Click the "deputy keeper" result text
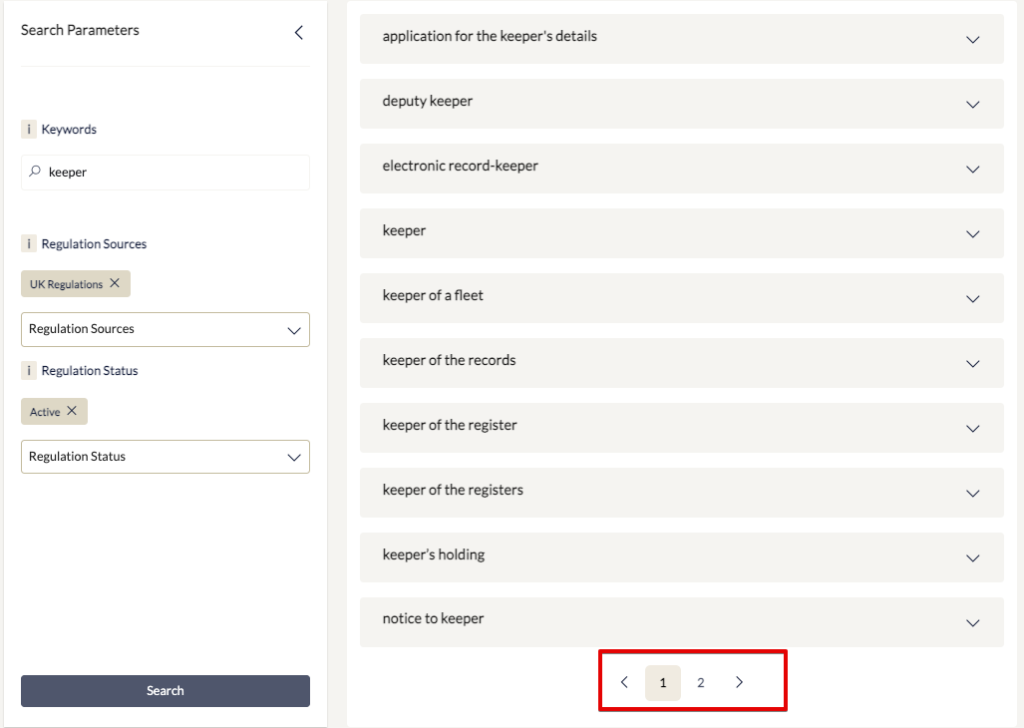This screenshot has width=1024, height=728. point(428,101)
